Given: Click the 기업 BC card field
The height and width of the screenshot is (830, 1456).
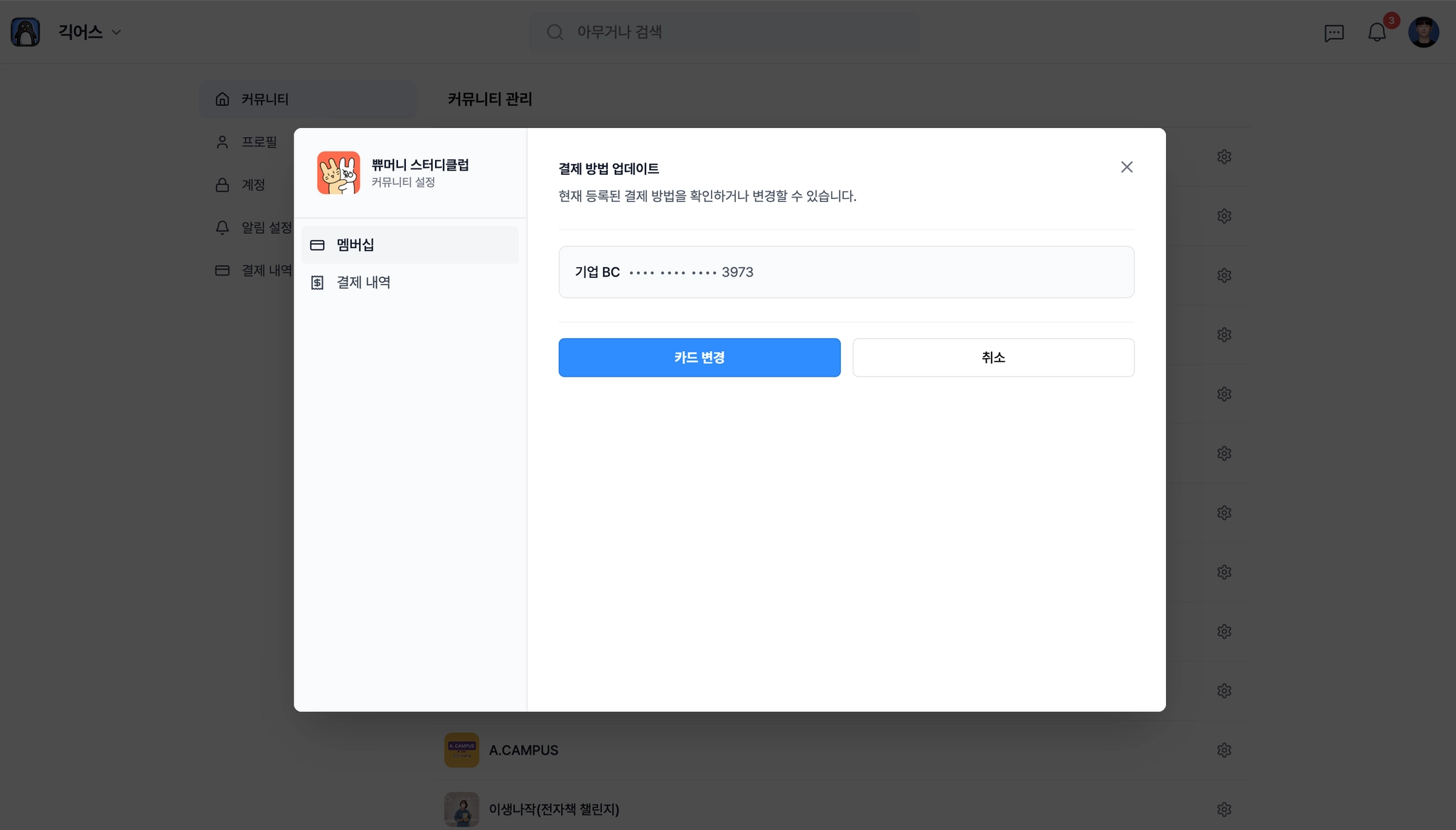Looking at the screenshot, I should 845,272.
